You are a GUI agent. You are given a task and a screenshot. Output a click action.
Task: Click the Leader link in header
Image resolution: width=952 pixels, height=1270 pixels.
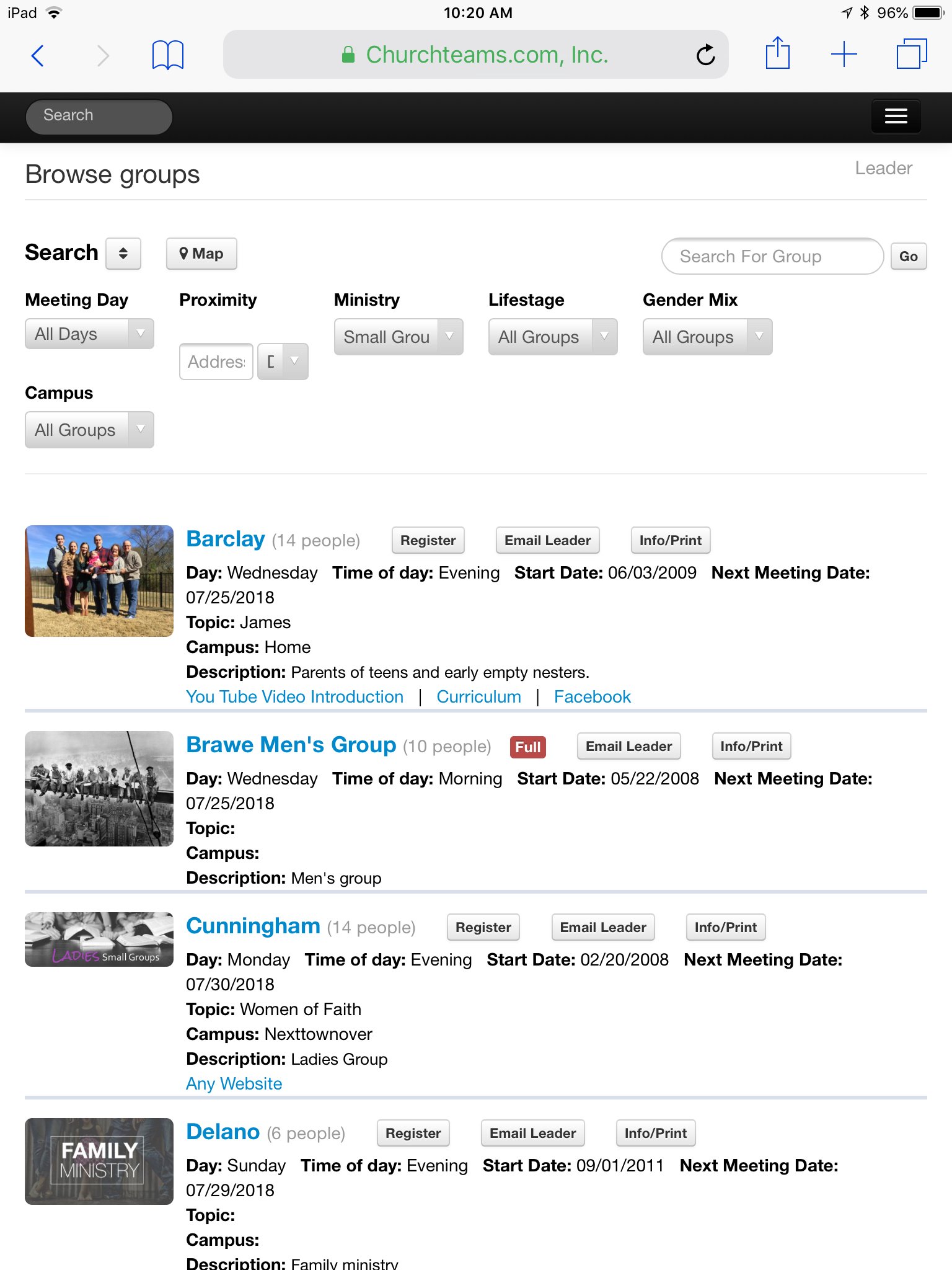pos(883,168)
